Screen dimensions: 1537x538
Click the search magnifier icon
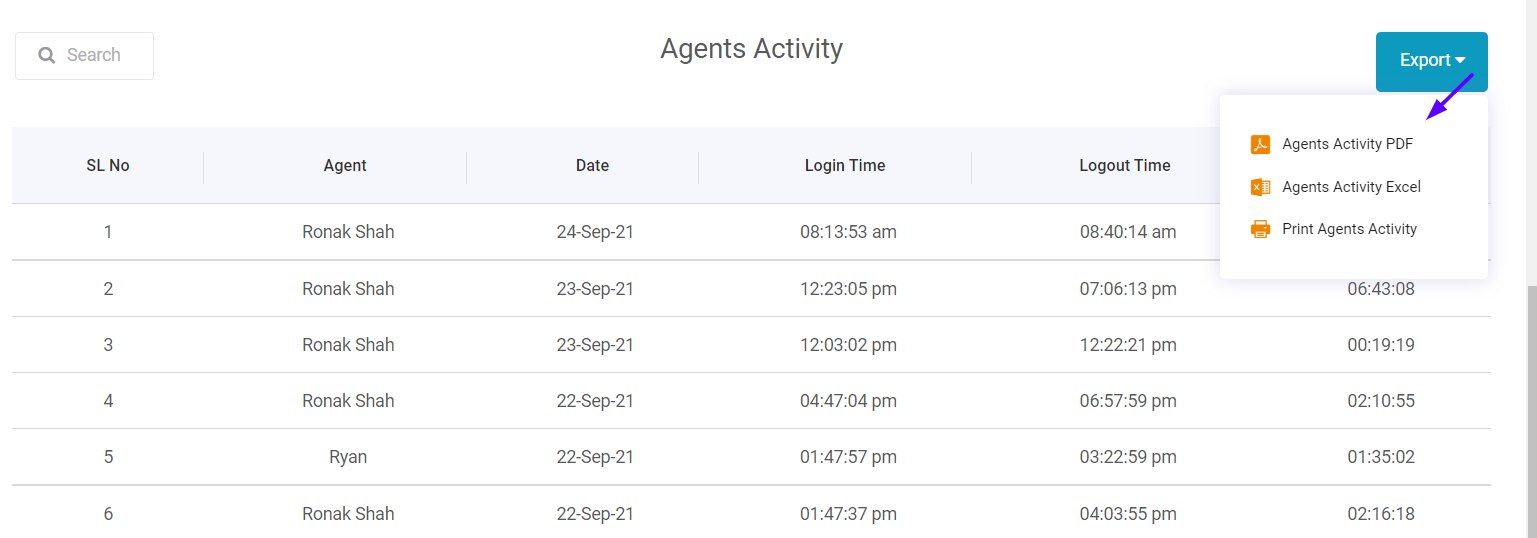[x=46, y=55]
